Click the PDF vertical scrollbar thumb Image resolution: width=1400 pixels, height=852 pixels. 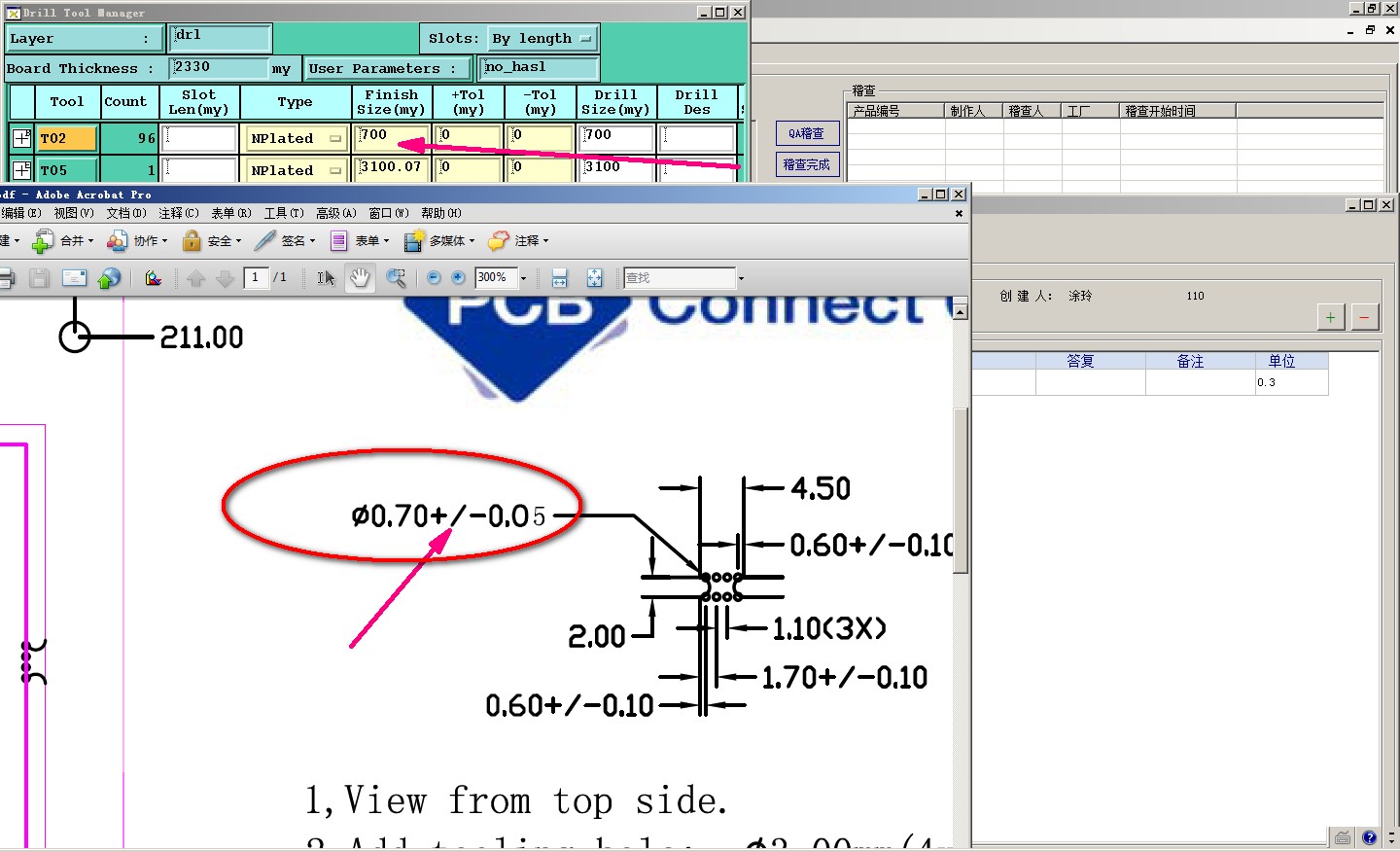[960, 491]
